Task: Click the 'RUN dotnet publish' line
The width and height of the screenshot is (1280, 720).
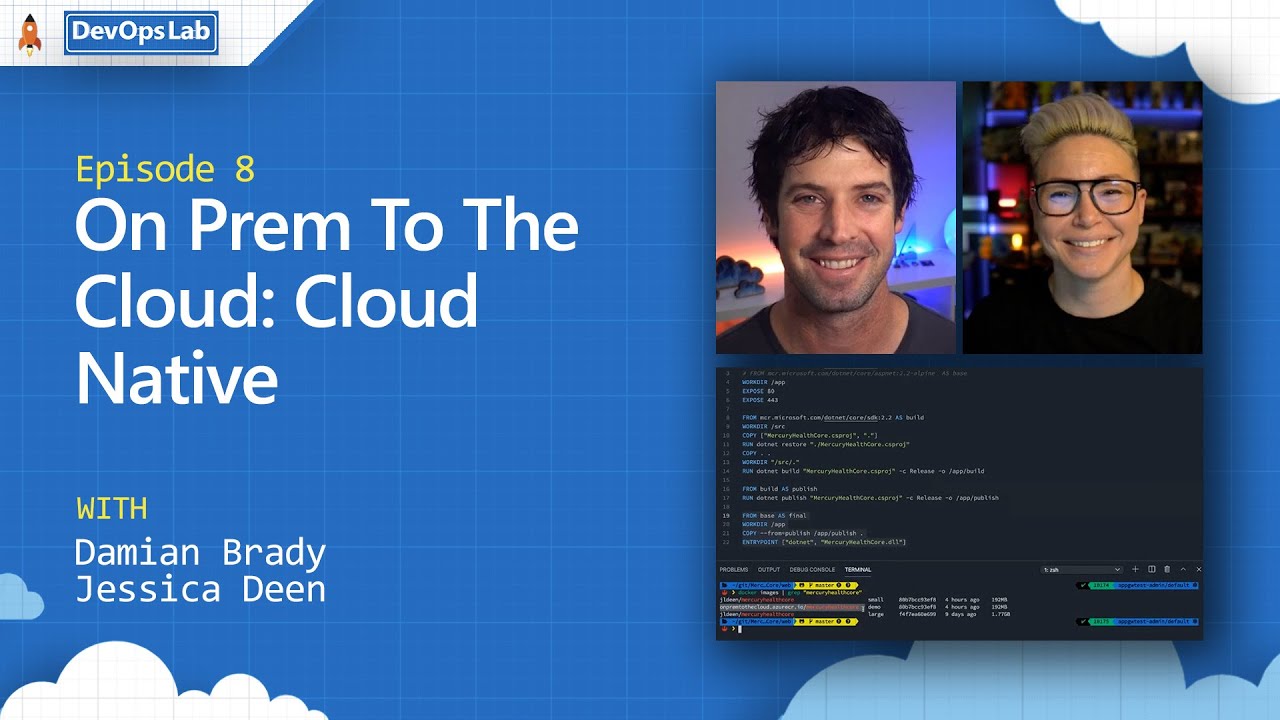Action: [x=870, y=498]
